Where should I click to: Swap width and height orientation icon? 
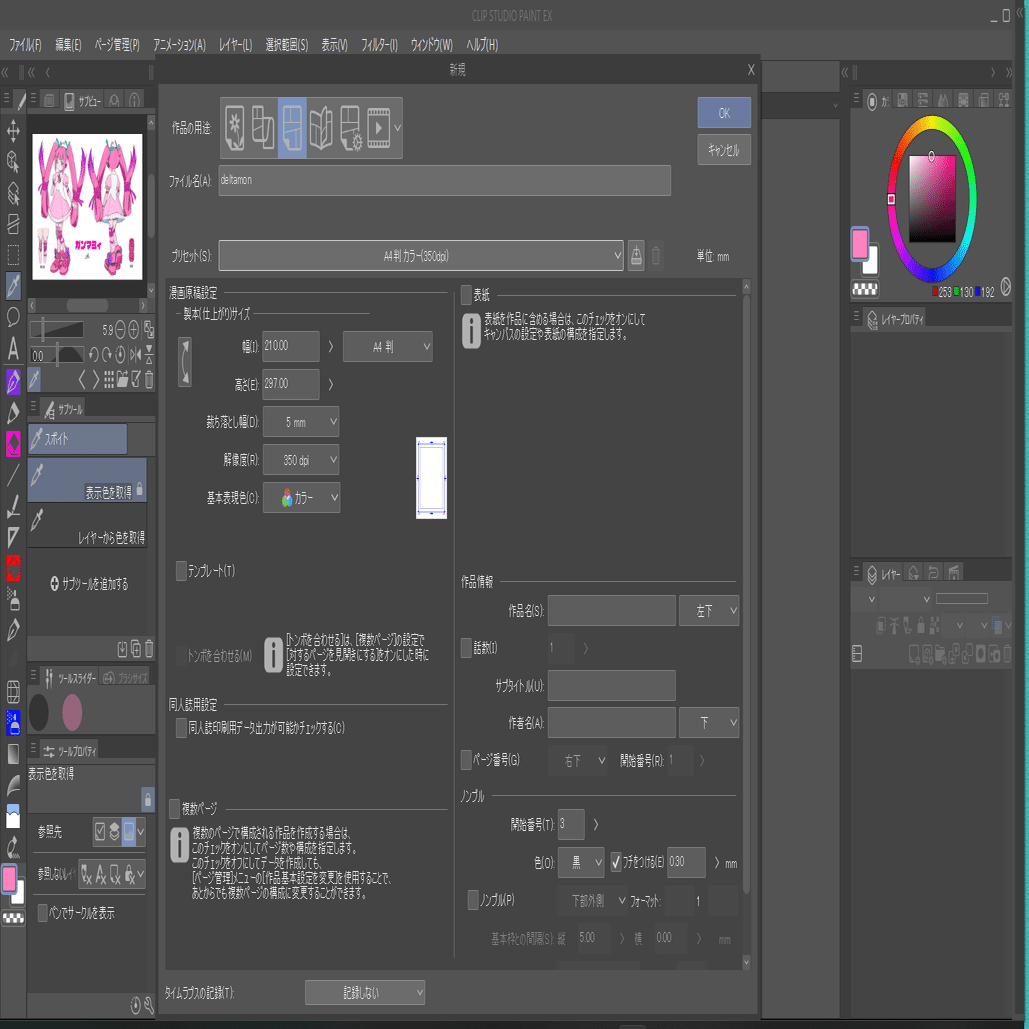coord(185,362)
